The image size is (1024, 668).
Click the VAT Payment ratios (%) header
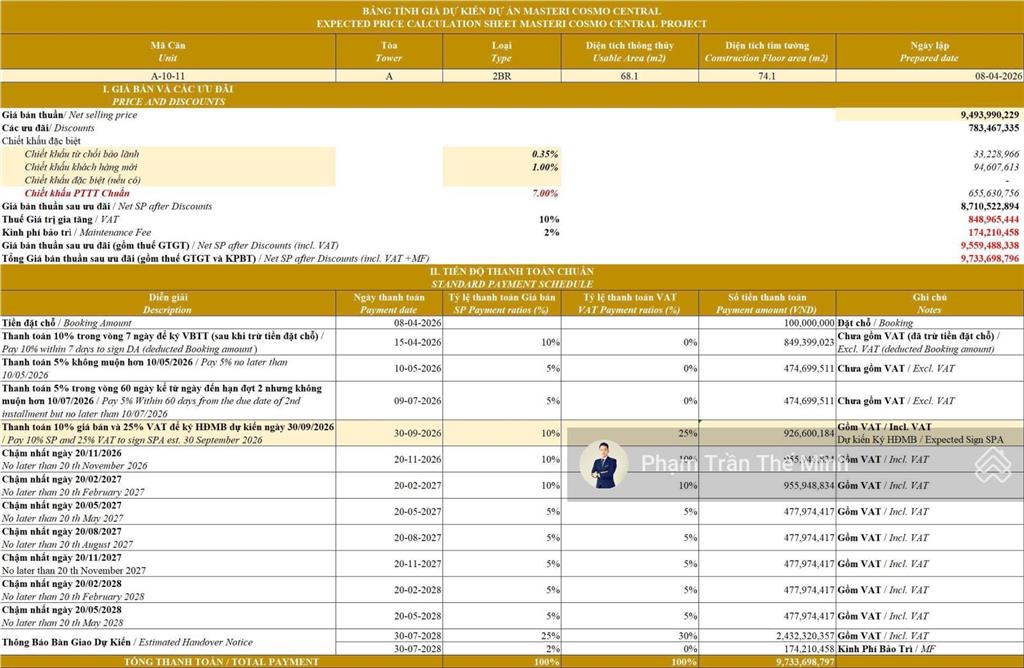(x=630, y=304)
